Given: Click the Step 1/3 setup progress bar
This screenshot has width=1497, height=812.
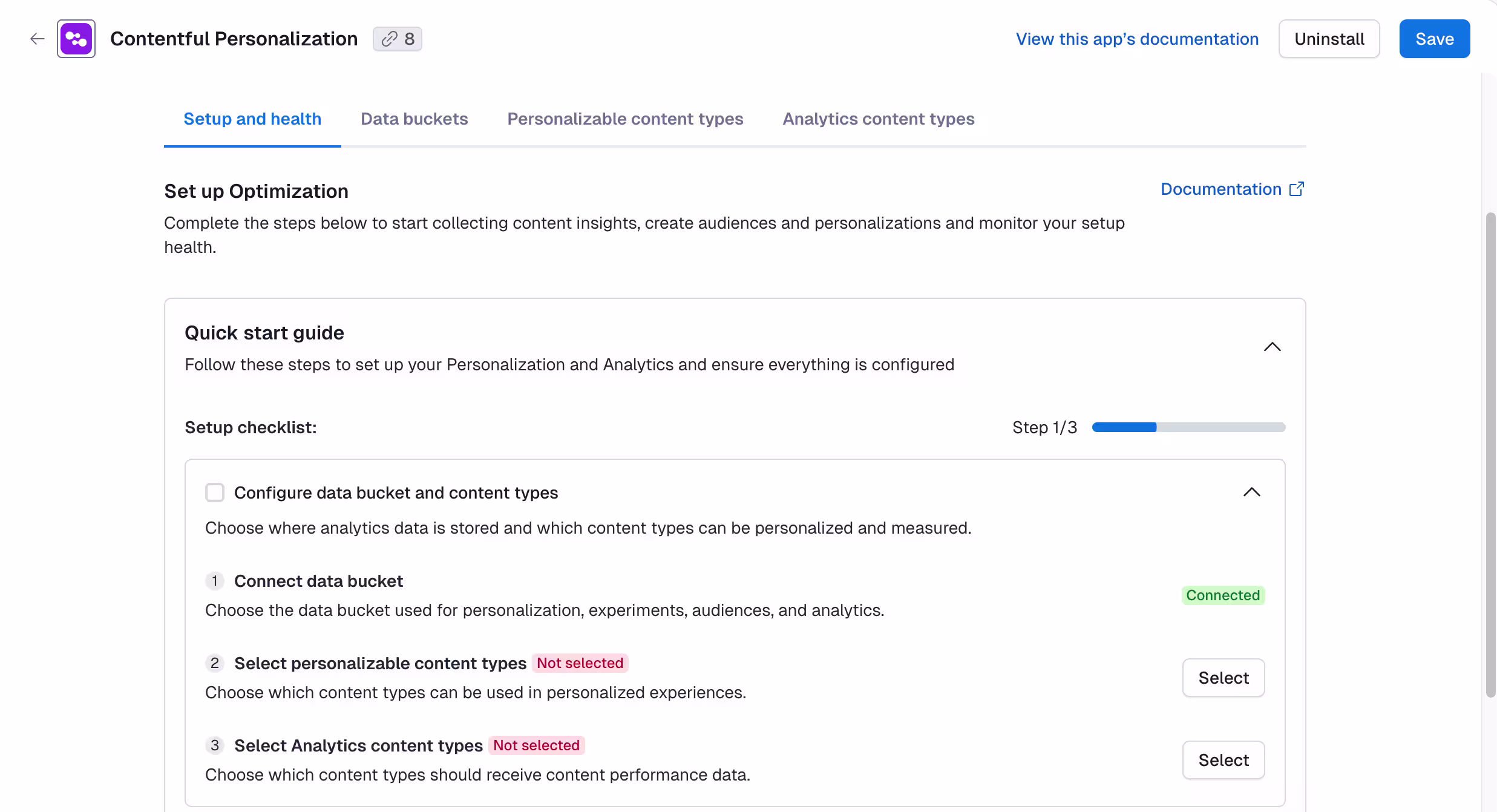Looking at the screenshot, I should click(x=1189, y=427).
